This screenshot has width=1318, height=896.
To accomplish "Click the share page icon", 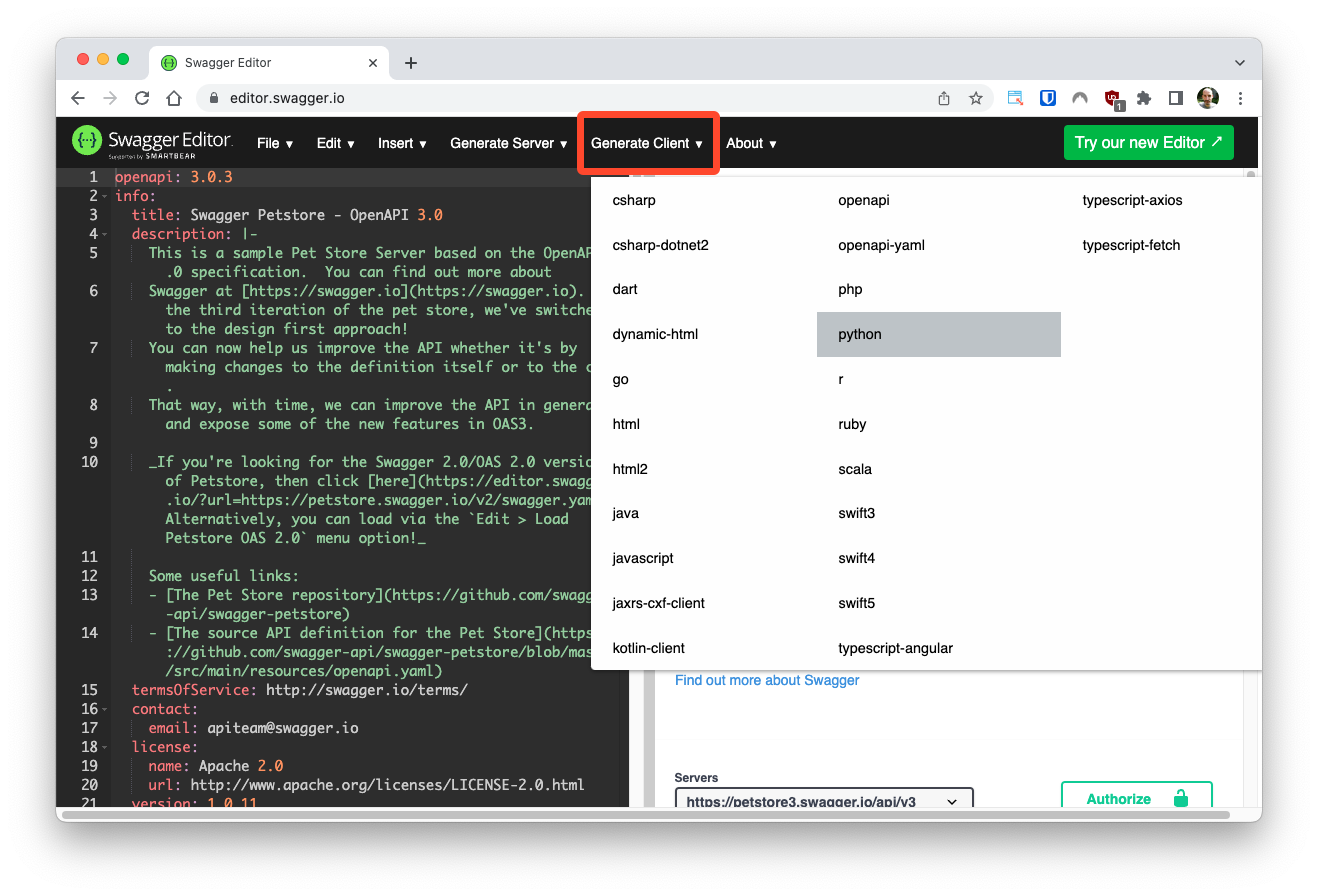I will pyautogui.click(x=944, y=98).
